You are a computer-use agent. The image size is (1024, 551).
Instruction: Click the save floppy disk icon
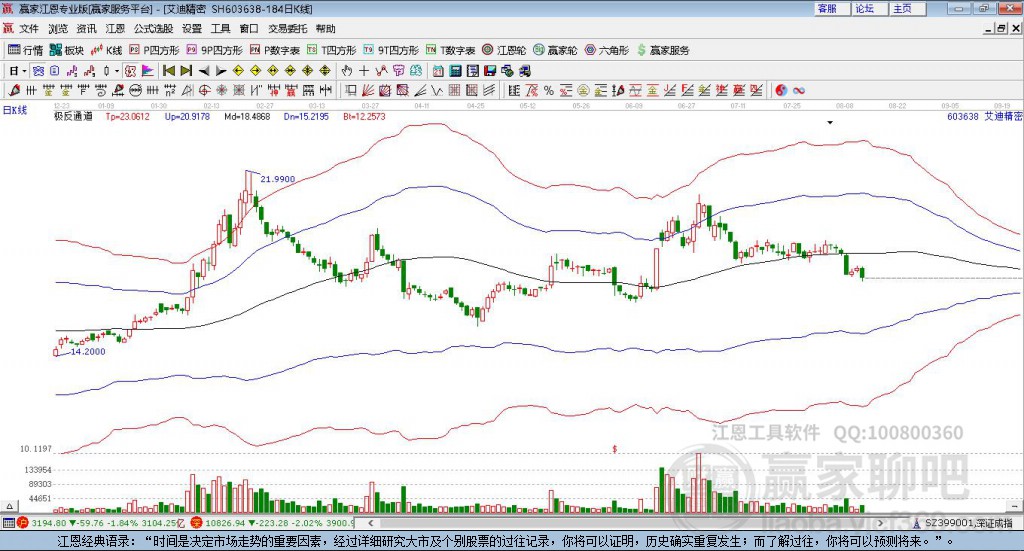(490, 71)
